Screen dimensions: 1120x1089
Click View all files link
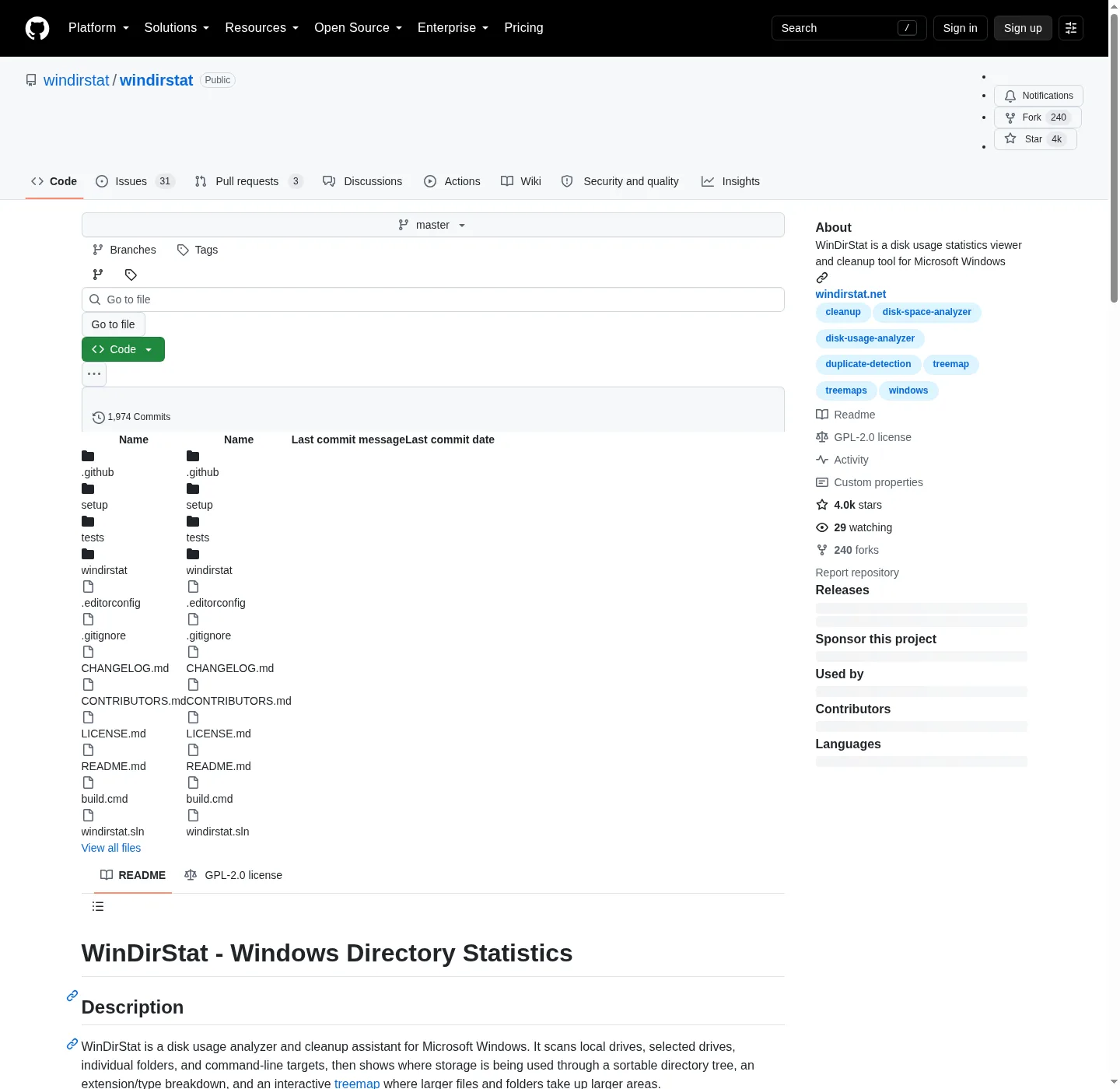(x=111, y=848)
